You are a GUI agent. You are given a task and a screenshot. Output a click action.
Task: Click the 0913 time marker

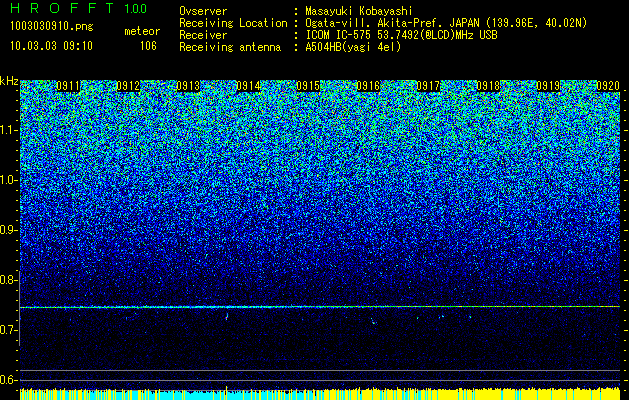[x=188, y=85]
